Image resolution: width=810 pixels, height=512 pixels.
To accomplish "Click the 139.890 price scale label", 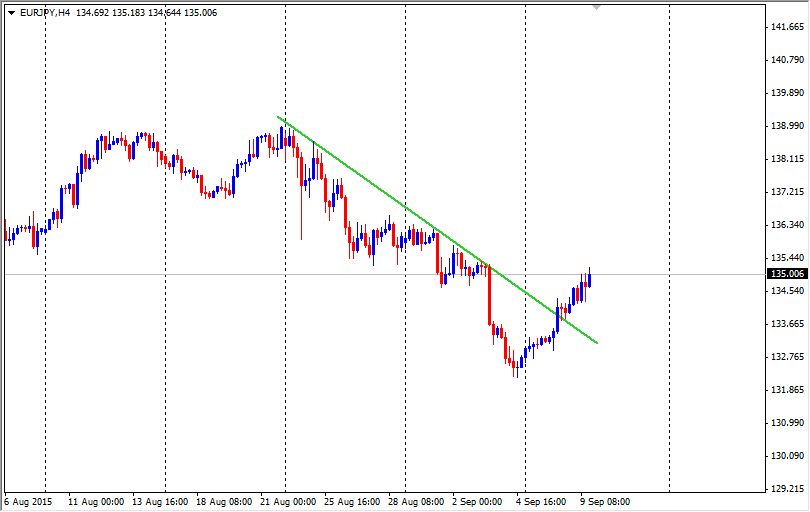I will (x=787, y=93).
